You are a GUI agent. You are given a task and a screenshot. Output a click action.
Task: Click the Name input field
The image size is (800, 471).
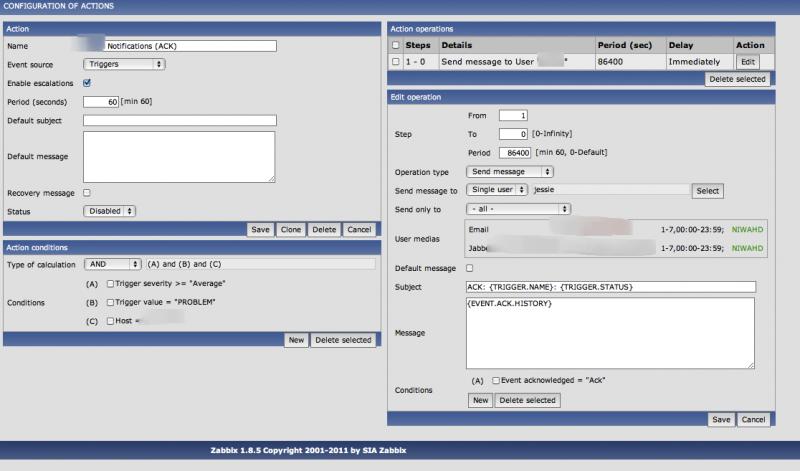point(179,46)
